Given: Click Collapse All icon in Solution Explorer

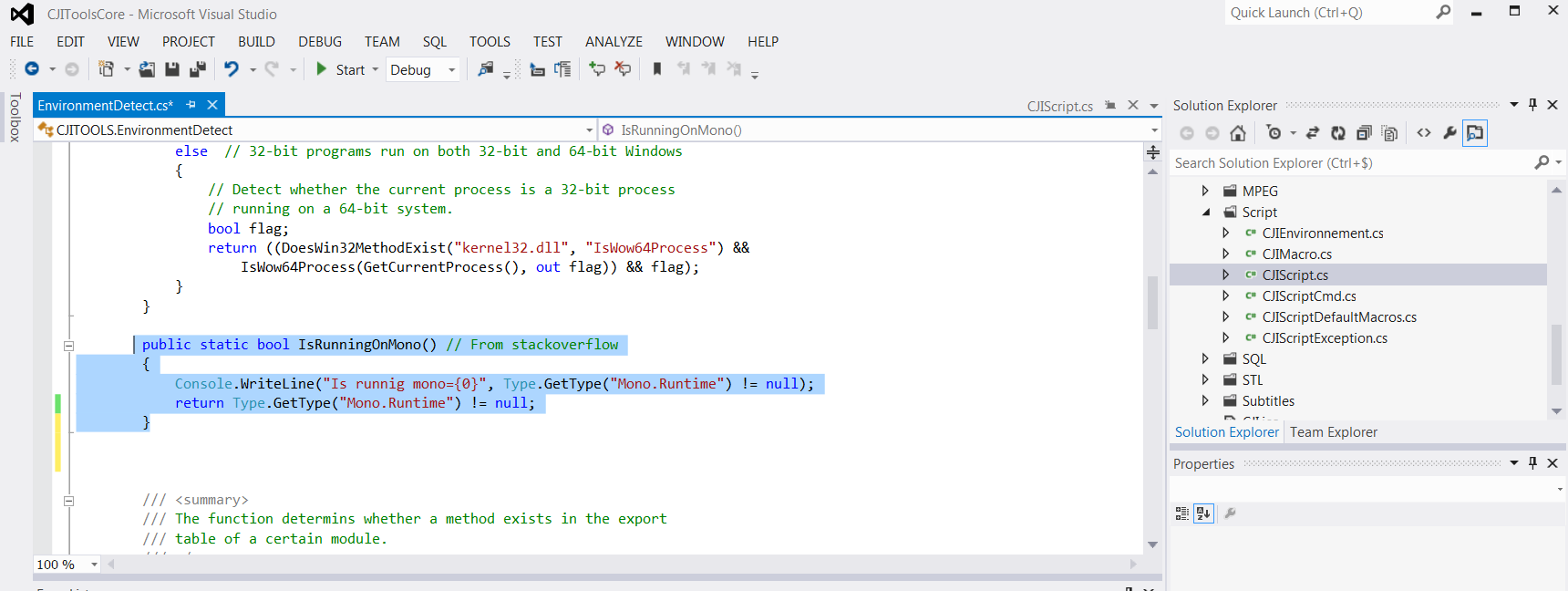Looking at the screenshot, I should 1364,133.
